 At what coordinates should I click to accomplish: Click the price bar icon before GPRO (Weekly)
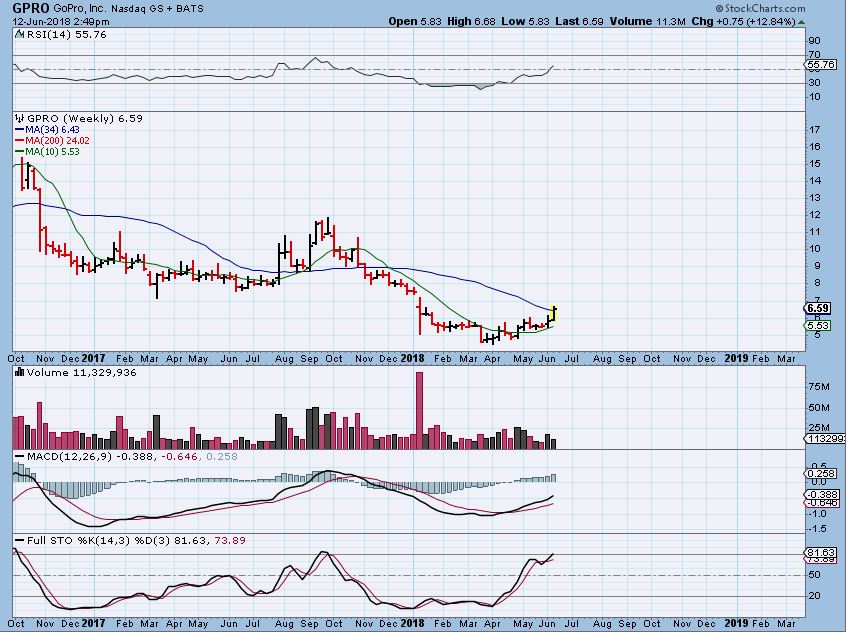click(x=20, y=118)
